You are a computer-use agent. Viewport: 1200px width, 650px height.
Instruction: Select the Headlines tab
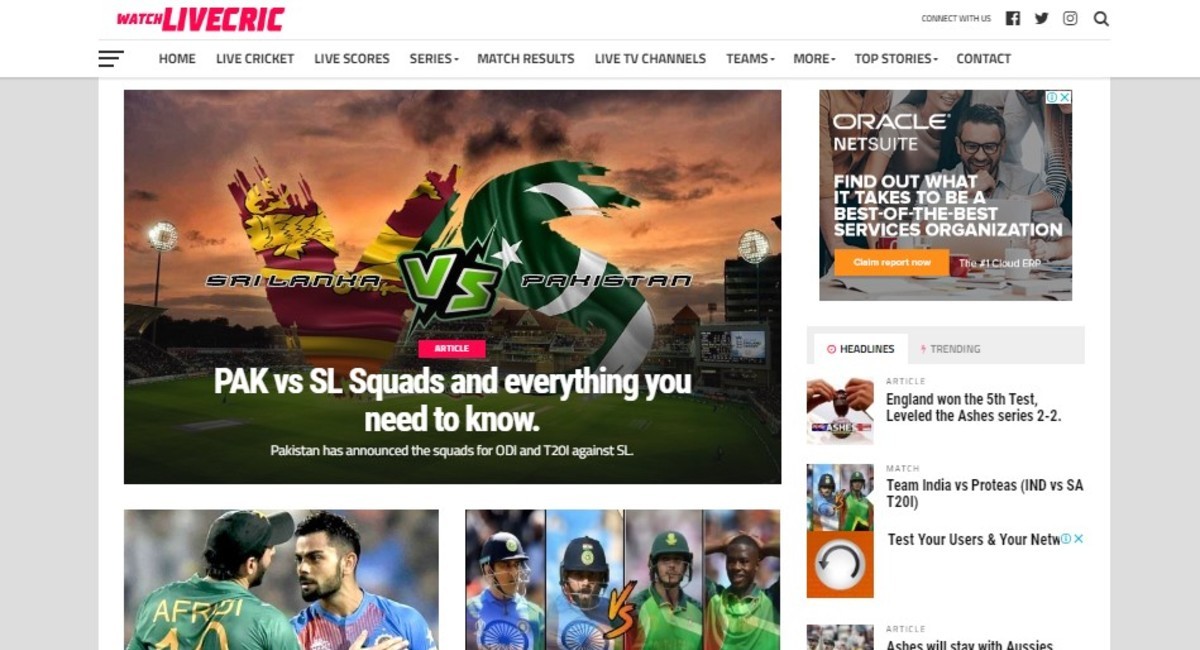click(861, 349)
